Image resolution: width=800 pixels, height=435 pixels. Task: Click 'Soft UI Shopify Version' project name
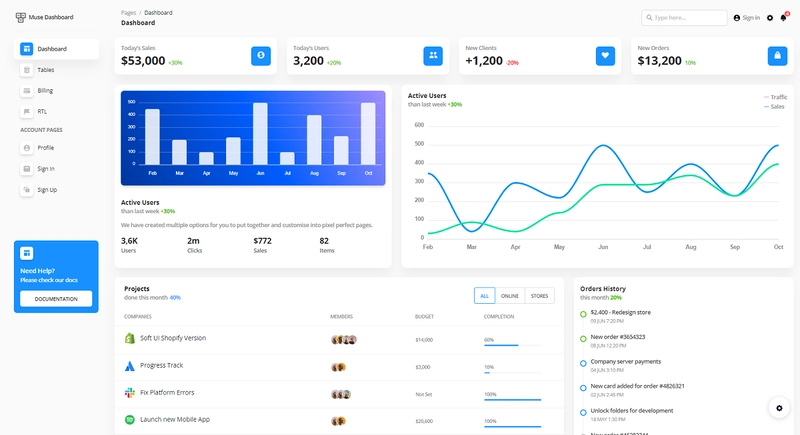[x=173, y=338]
